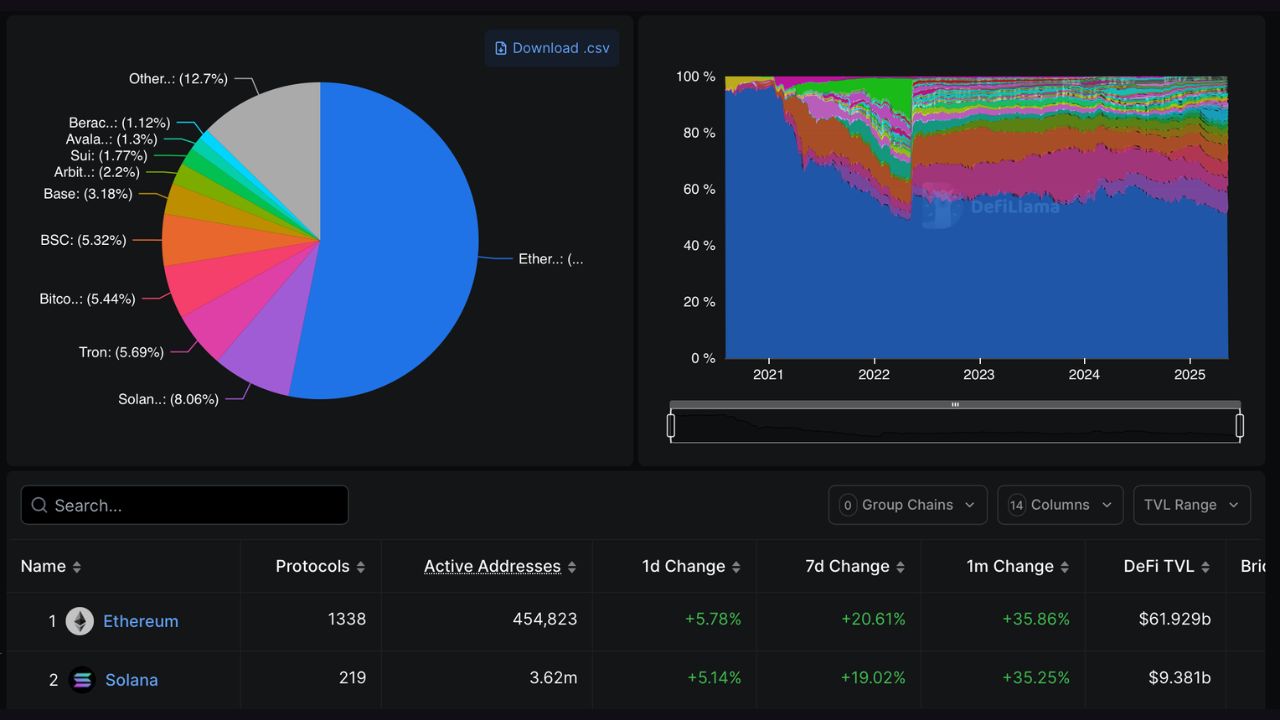
Task: Open the TVL Range dropdown
Action: (x=1192, y=505)
